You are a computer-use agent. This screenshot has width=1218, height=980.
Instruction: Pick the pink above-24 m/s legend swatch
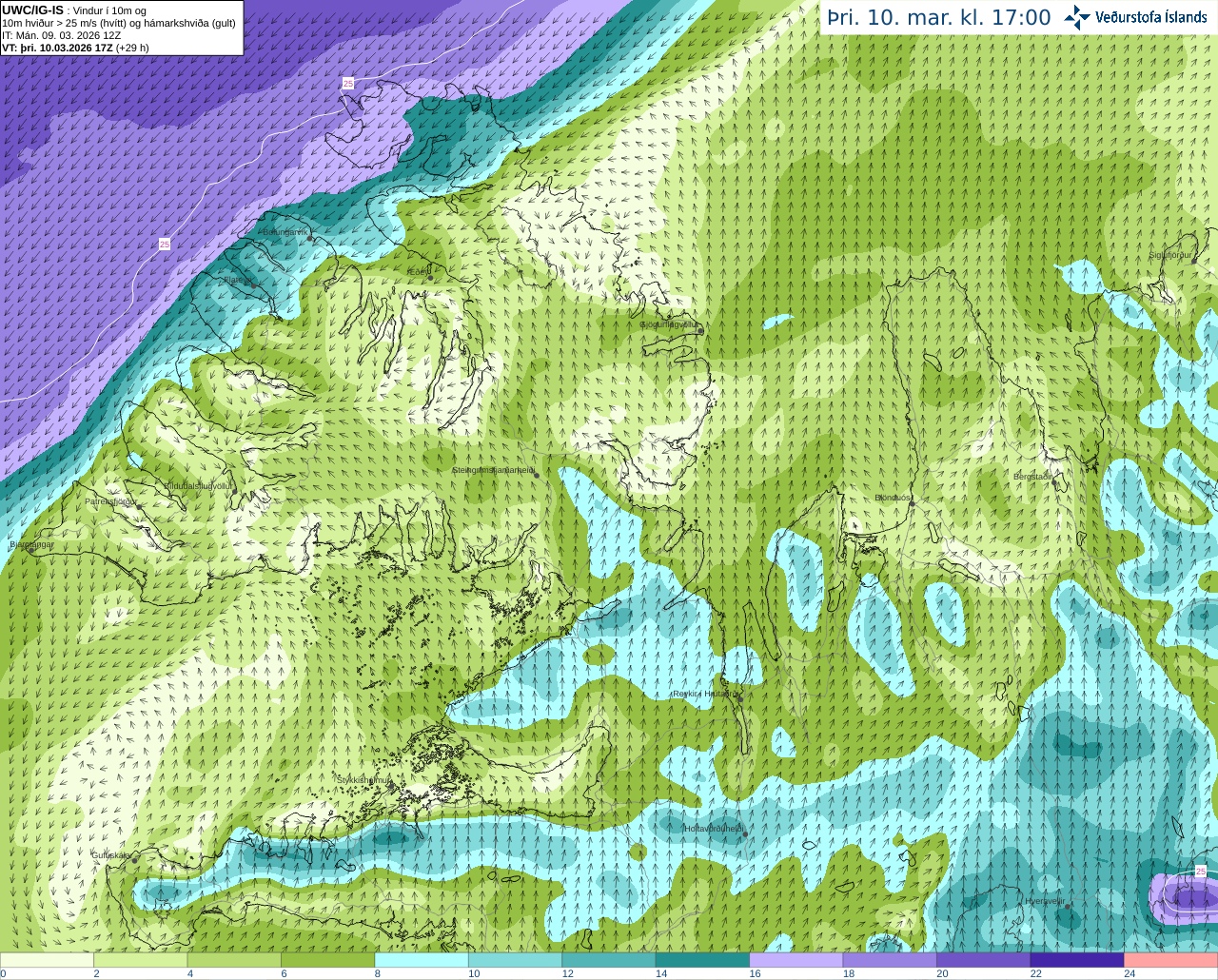click(x=1170, y=959)
